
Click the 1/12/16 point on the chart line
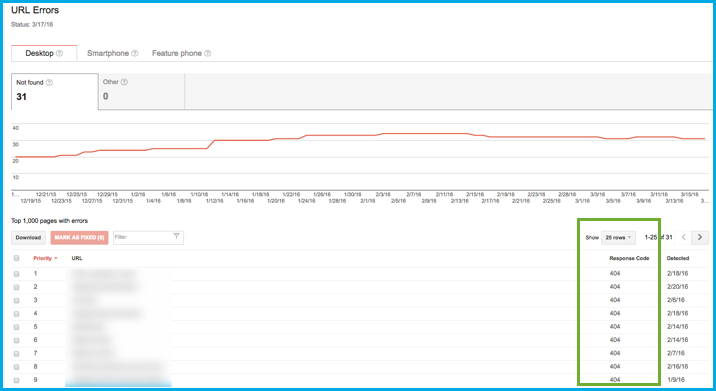click(214, 141)
